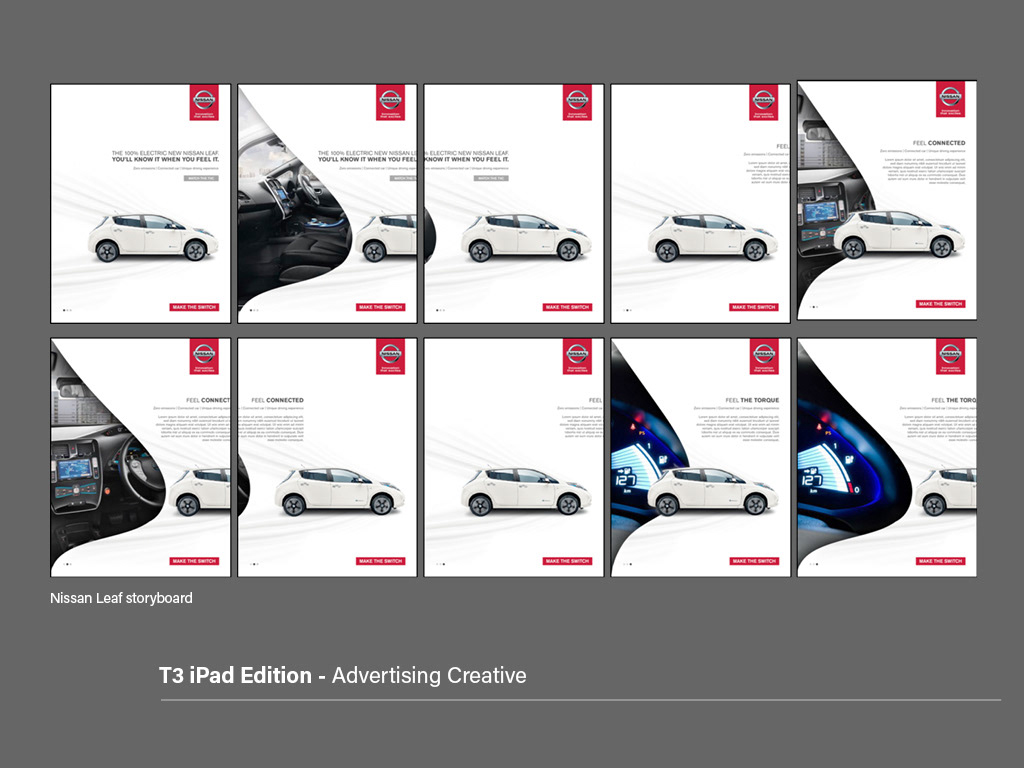Click Make The Switch in bottom row's second frame
Viewport: 1024px width, 768px height.
tap(381, 561)
